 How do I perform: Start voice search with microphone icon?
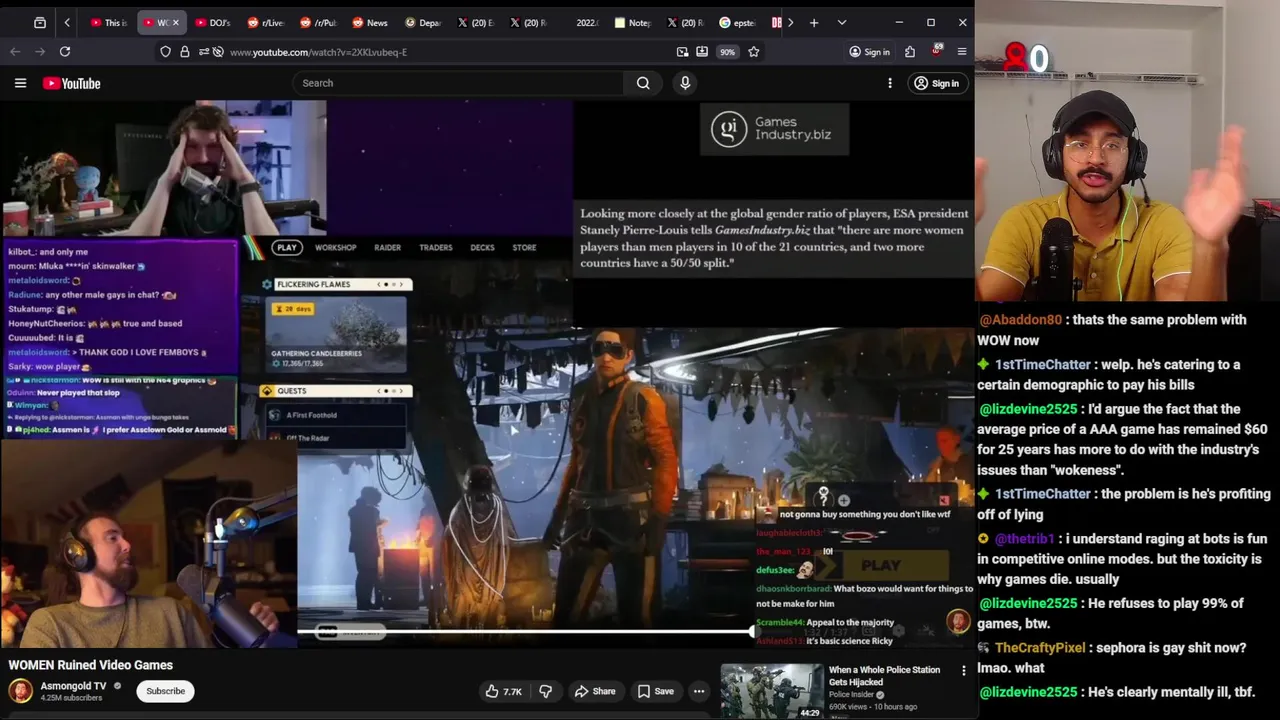685,83
